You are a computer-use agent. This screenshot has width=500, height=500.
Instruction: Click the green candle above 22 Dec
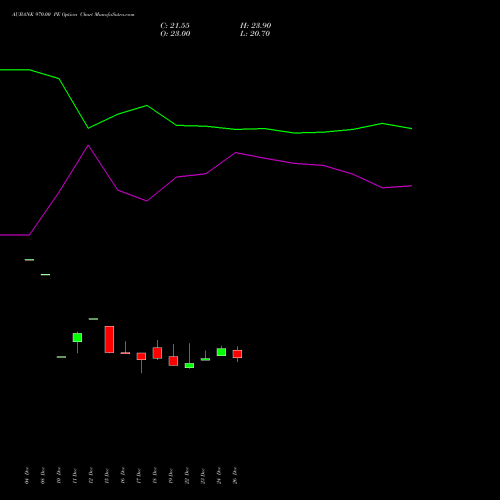pos(189,366)
